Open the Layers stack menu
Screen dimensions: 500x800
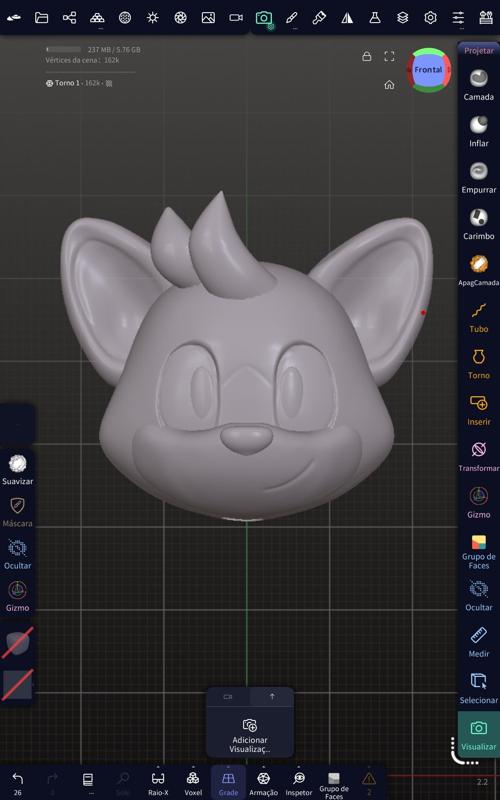[x=403, y=18]
